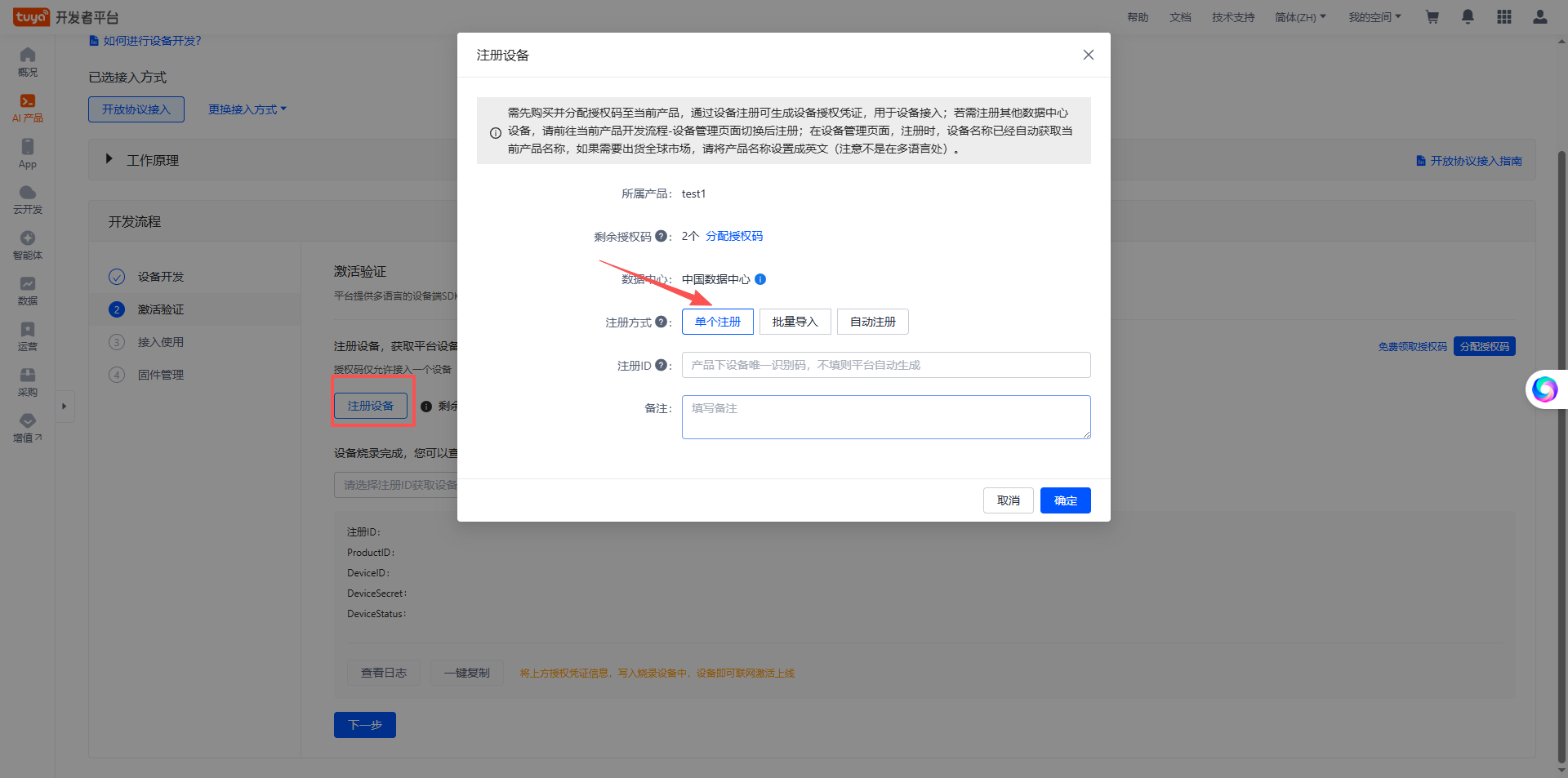Click the document icon before 如何进行设备开发

pos(94,41)
